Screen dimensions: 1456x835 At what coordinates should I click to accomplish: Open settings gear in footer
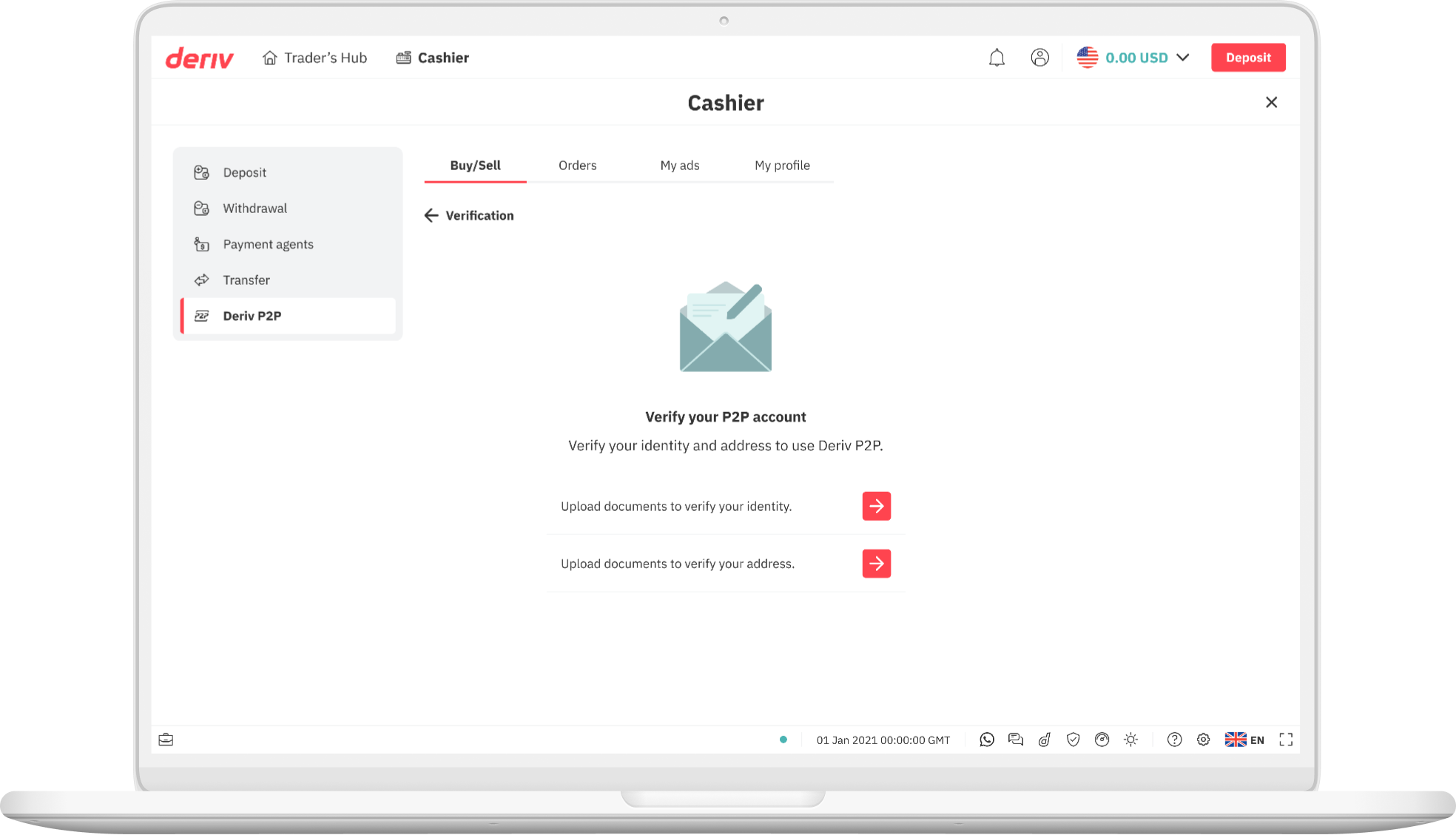tap(1203, 740)
